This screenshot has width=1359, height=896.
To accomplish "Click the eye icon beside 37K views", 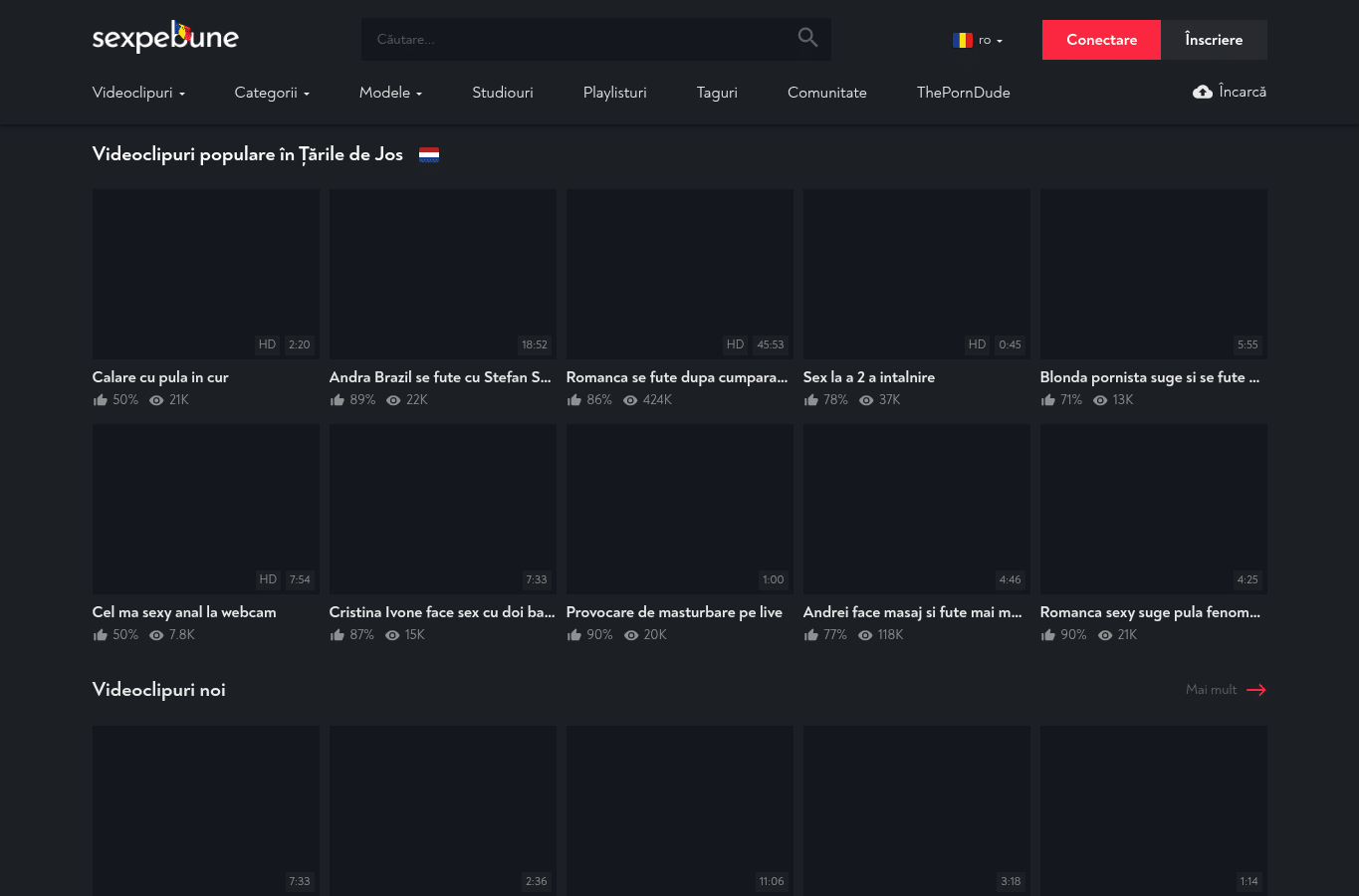I will pyautogui.click(x=866, y=400).
